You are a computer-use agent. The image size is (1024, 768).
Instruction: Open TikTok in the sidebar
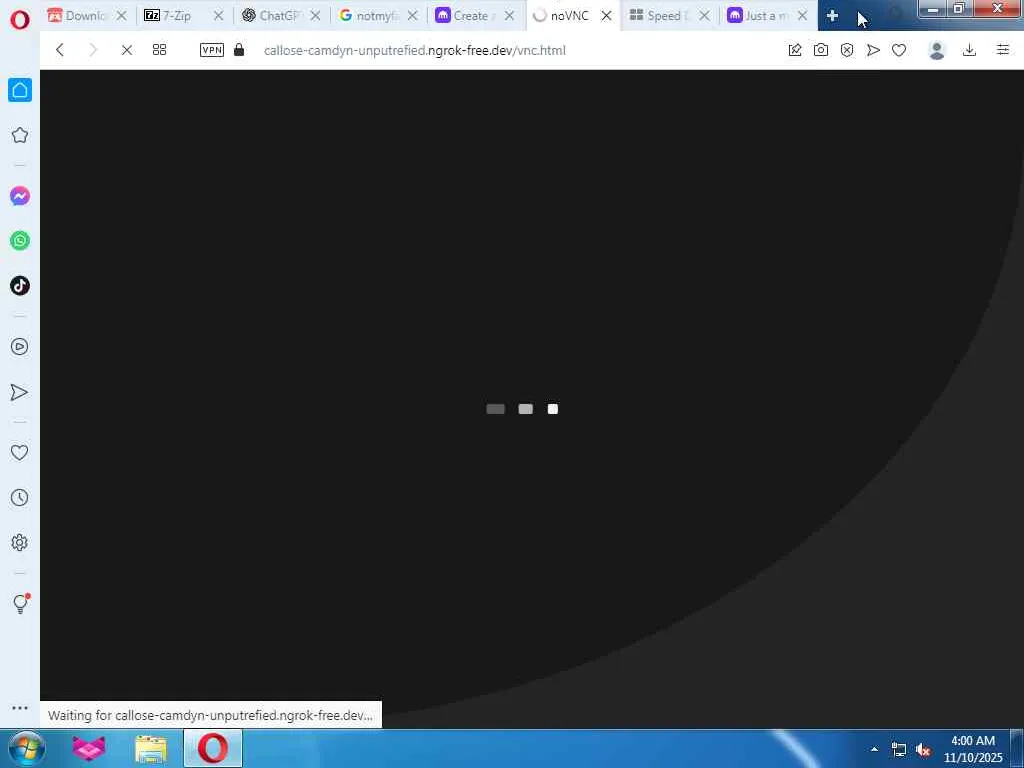[x=20, y=286]
